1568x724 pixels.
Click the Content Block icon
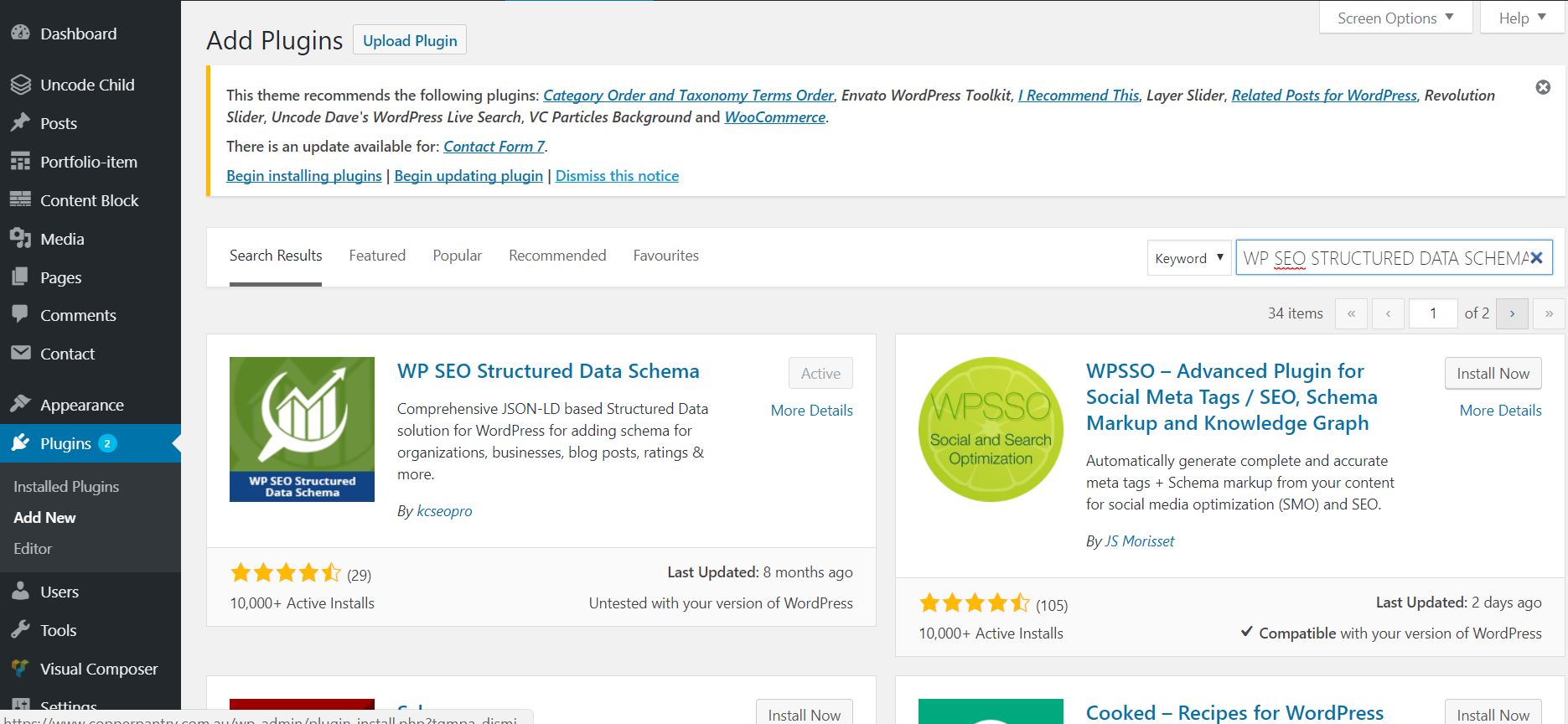point(20,200)
